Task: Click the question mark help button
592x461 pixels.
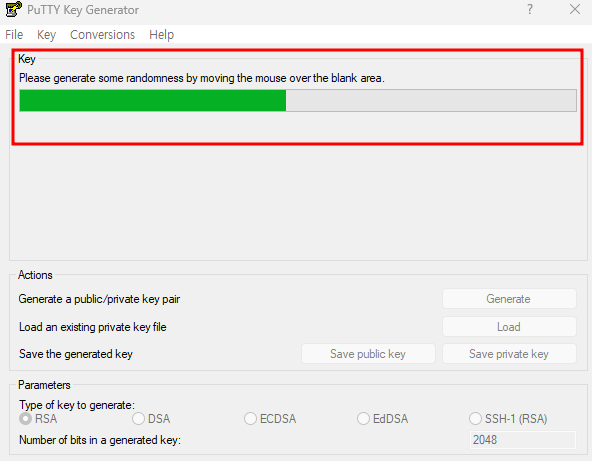Action: (530, 9)
